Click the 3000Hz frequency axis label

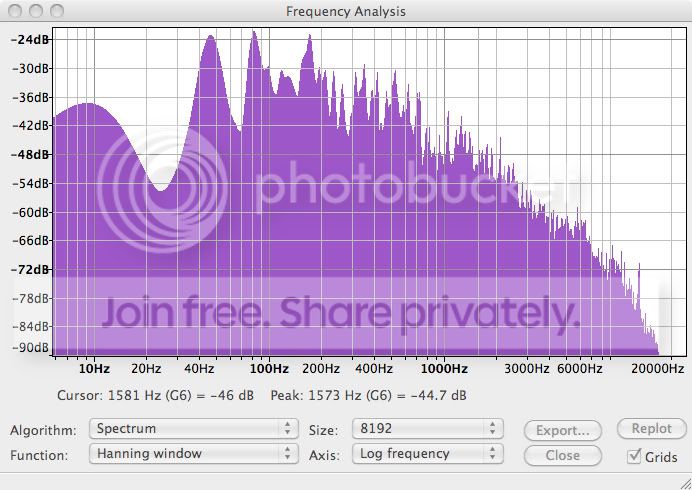pos(527,369)
